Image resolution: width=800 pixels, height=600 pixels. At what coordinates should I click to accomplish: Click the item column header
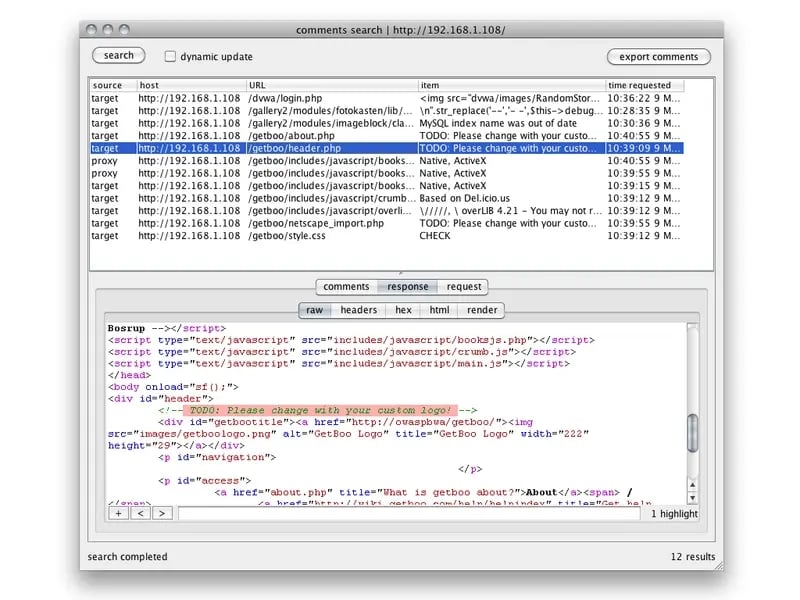pos(511,85)
